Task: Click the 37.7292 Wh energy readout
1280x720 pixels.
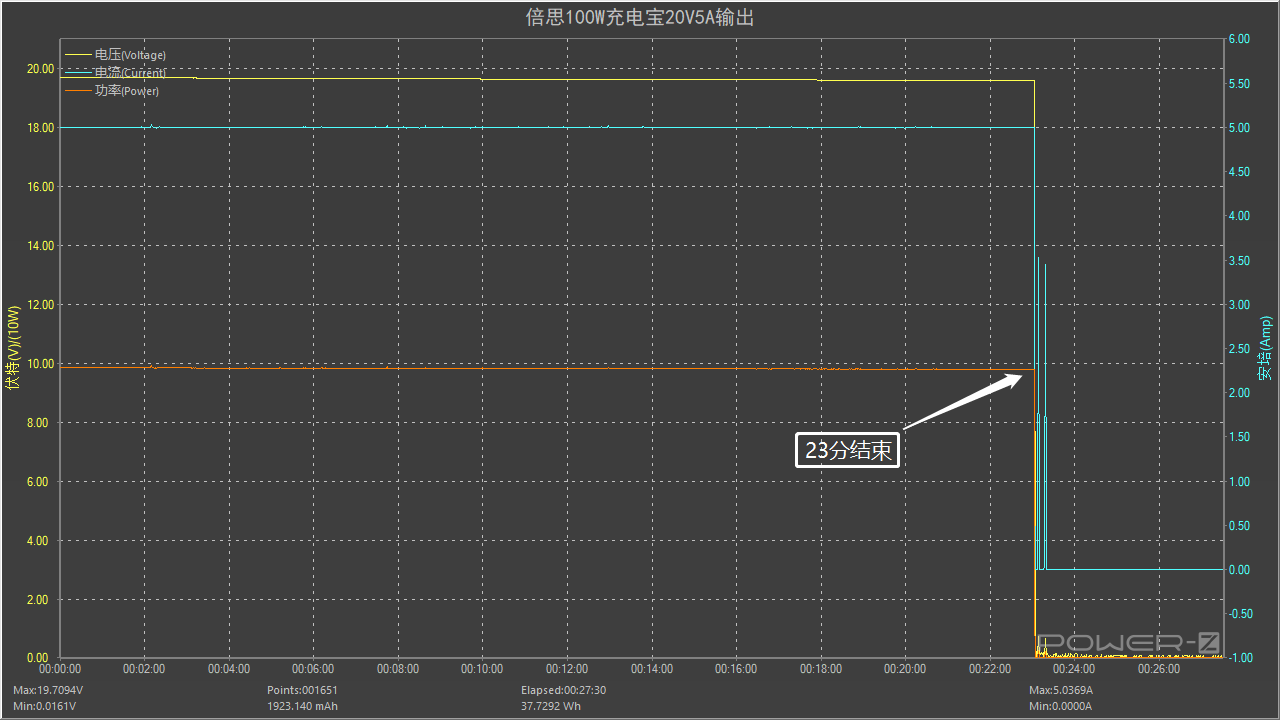Action: [x=551, y=706]
